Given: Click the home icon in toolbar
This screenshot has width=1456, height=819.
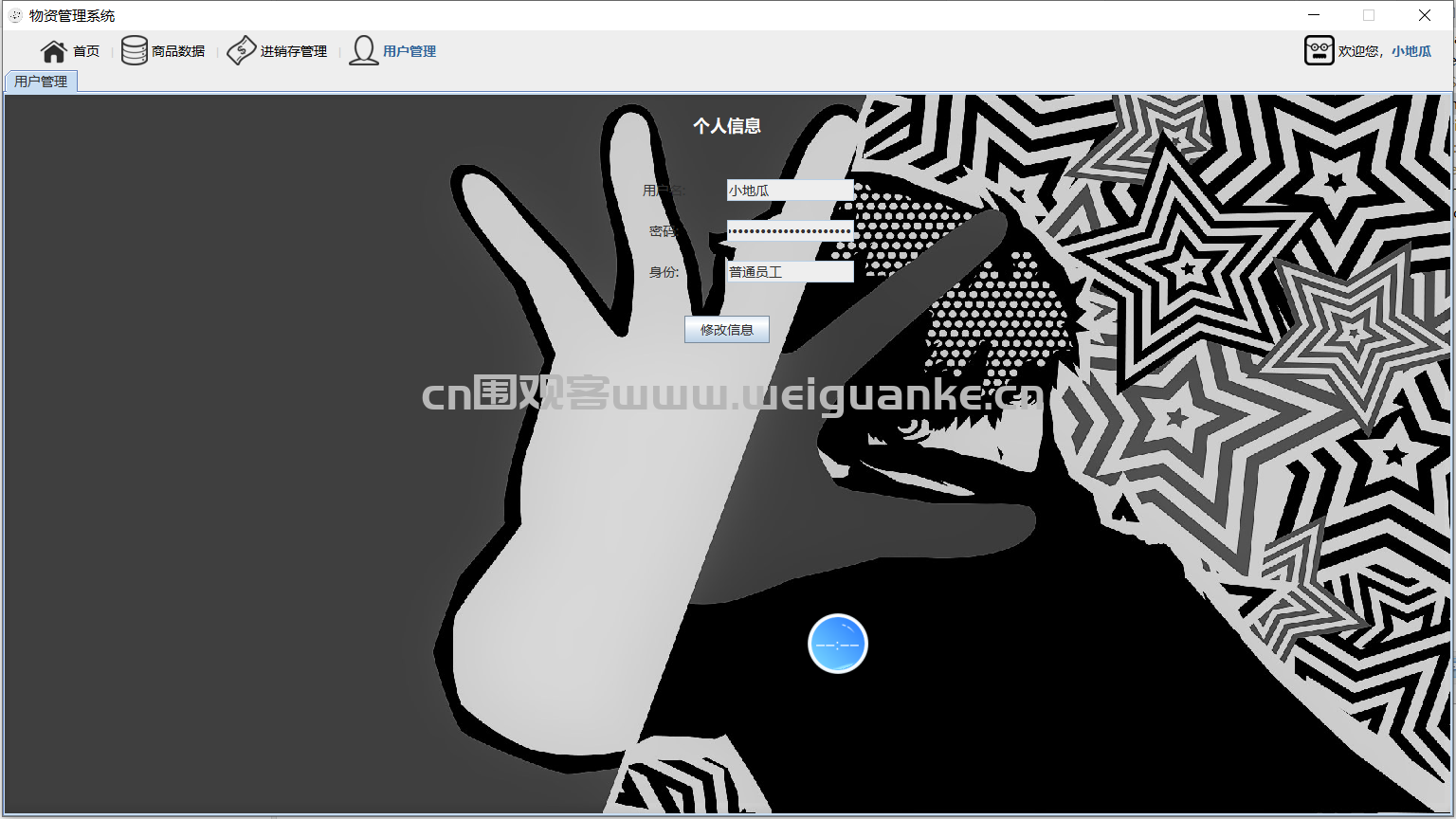Looking at the screenshot, I should [x=54, y=51].
